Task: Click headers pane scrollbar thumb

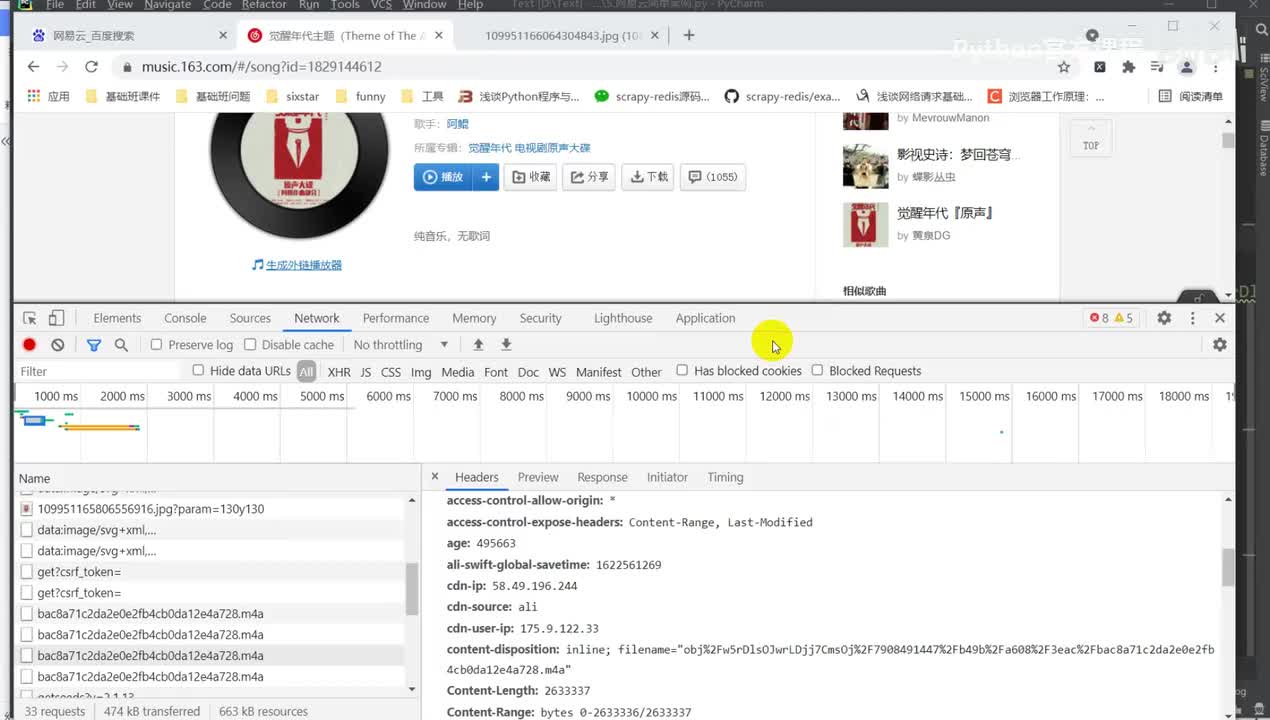Action: 1228,567
